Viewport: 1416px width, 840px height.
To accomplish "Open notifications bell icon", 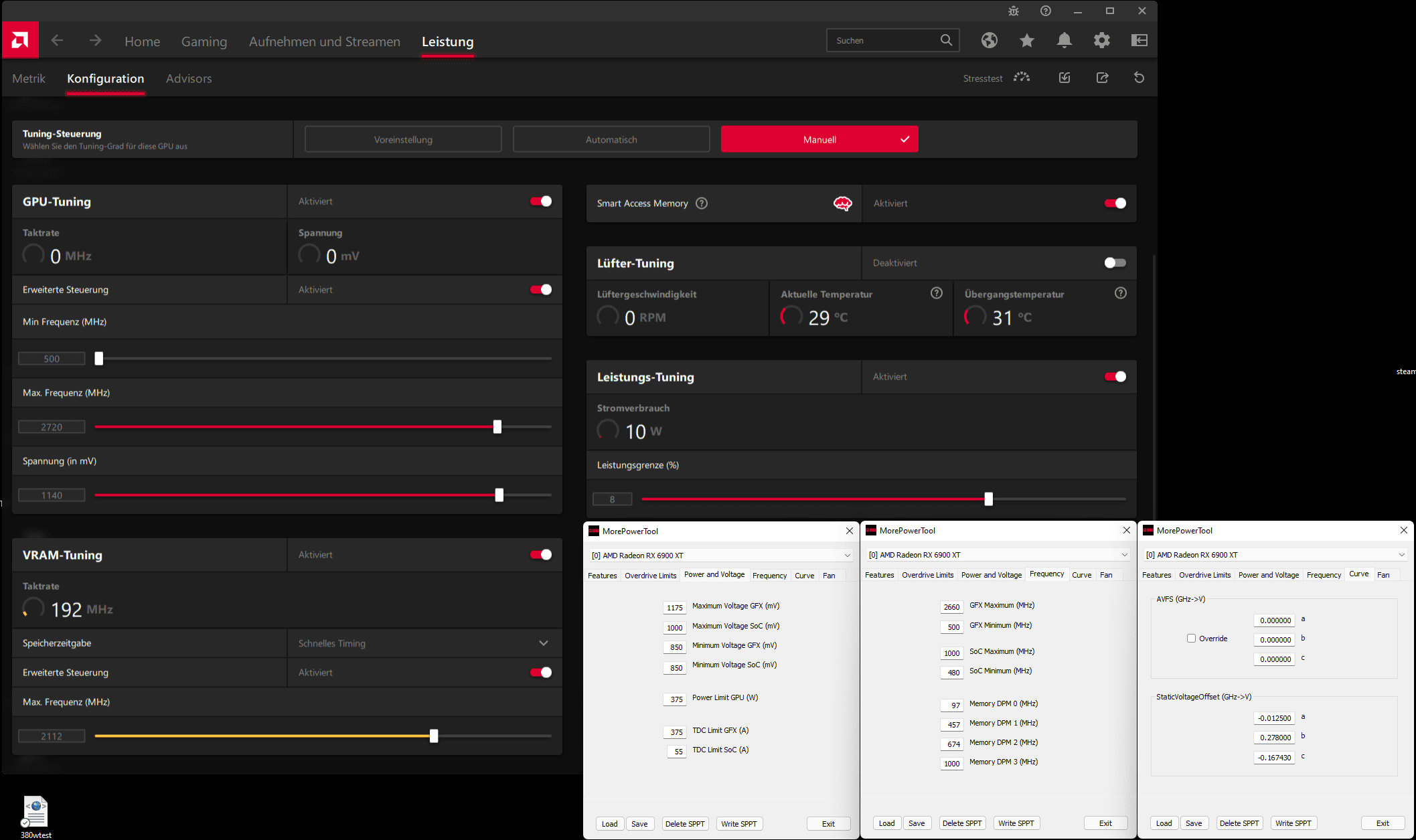I will (x=1065, y=40).
